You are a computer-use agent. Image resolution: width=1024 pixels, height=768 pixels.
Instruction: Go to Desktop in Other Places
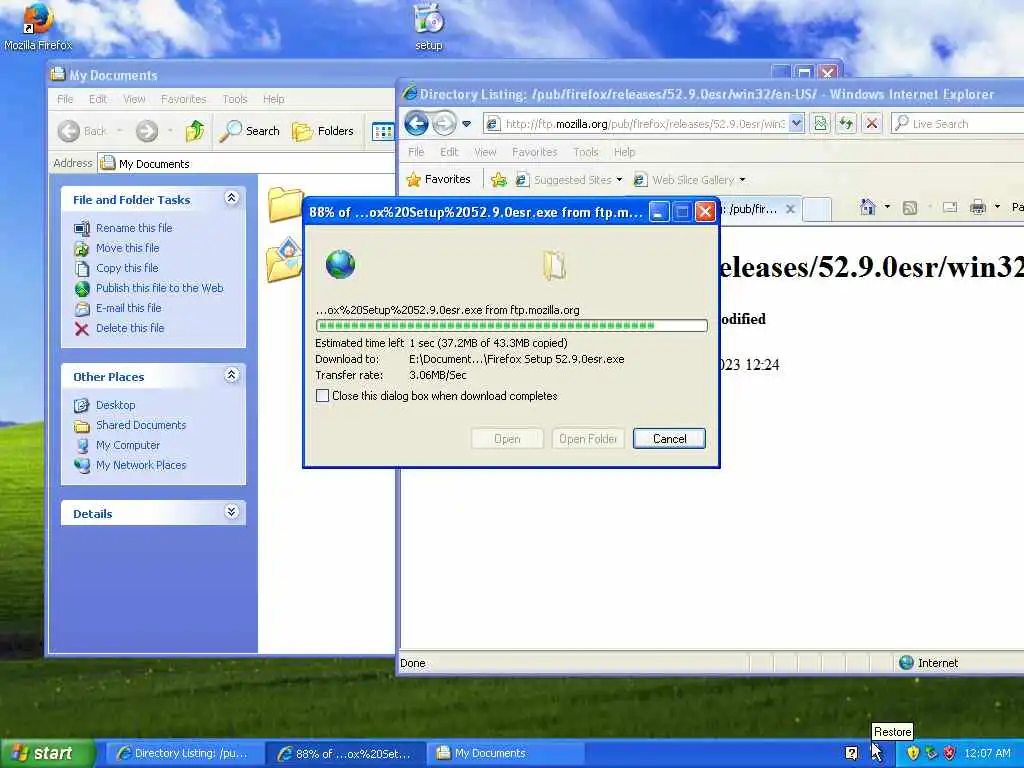pos(116,405)
